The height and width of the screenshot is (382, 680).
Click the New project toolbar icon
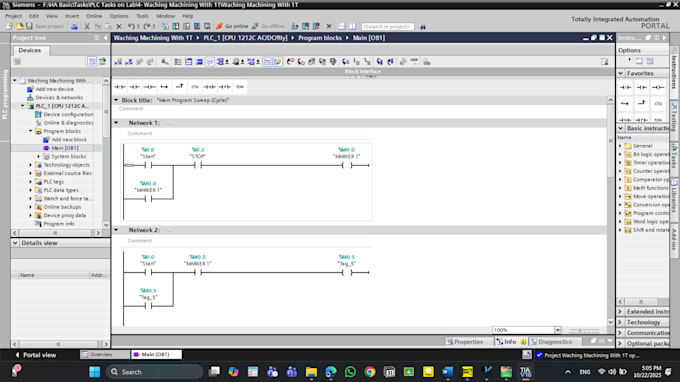[10, 26]
